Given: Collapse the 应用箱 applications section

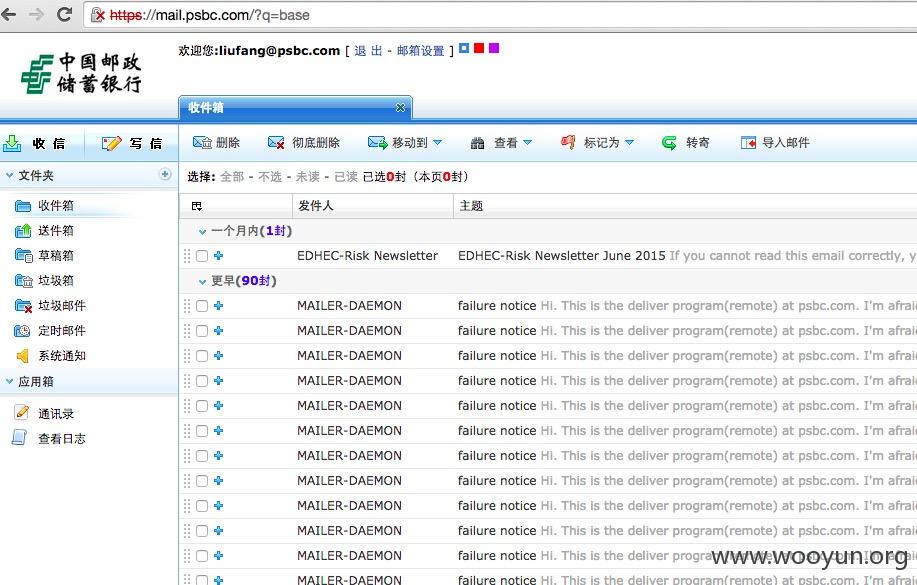Looking at the screenshot, I should [9, 381].
